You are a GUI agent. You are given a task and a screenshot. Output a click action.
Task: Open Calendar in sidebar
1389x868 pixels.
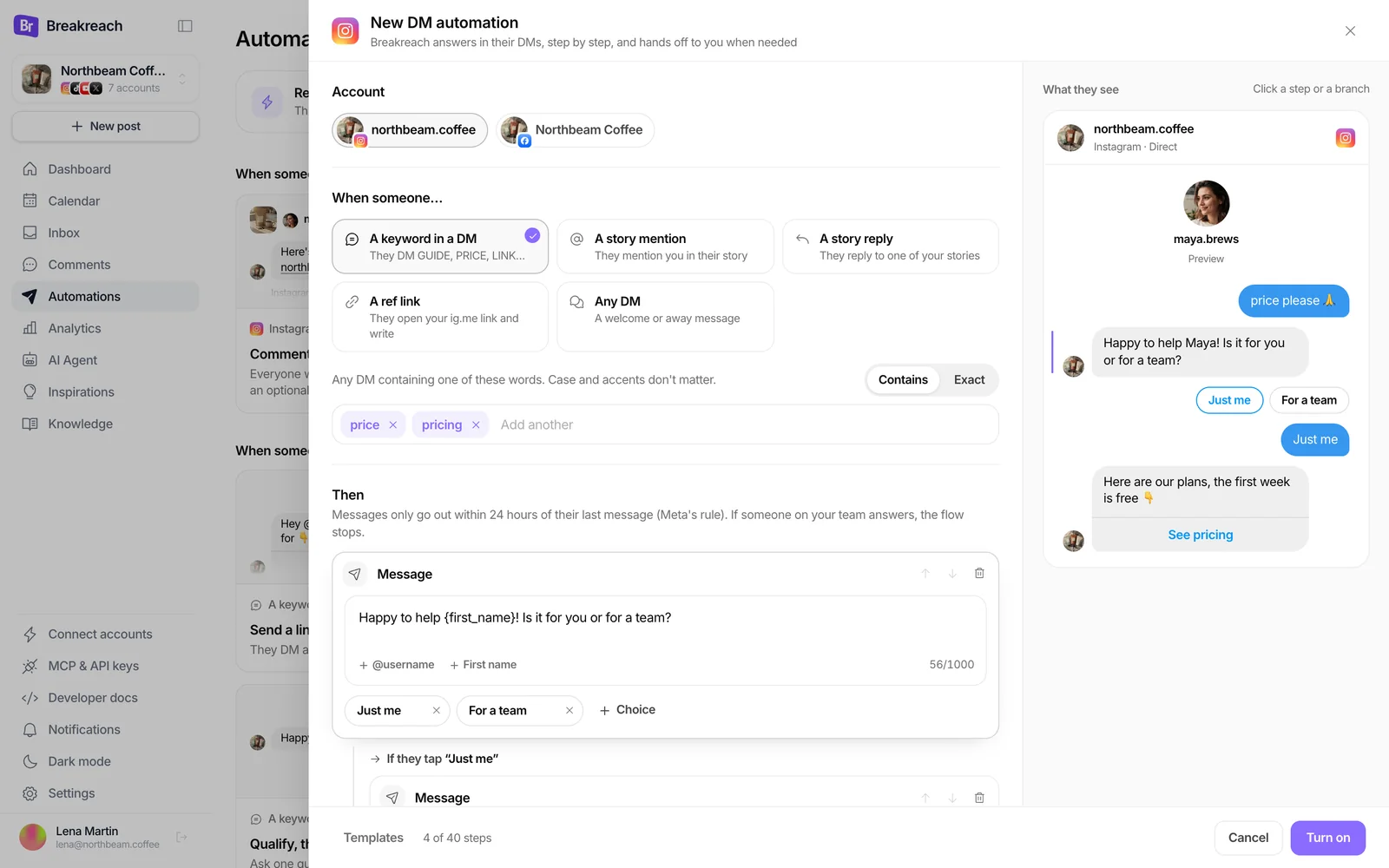point(105,201)
